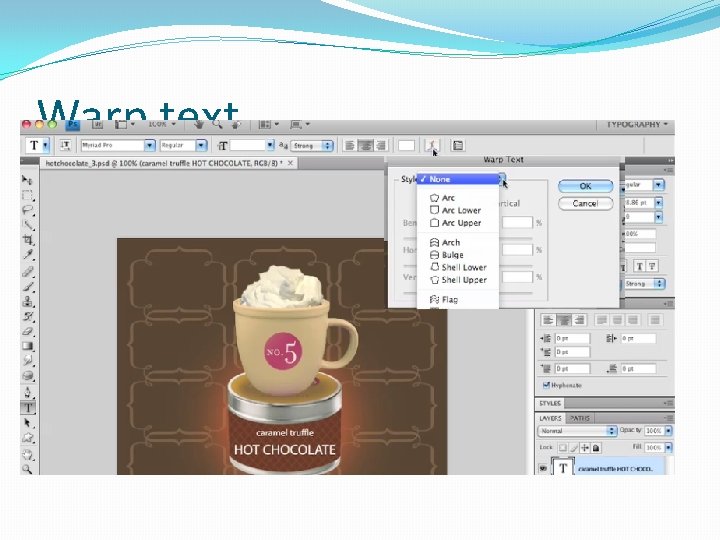The width and height of the screenshot is (720, 540).
Task: Click the text color swatch in options bar
Action: coord(406,146)
